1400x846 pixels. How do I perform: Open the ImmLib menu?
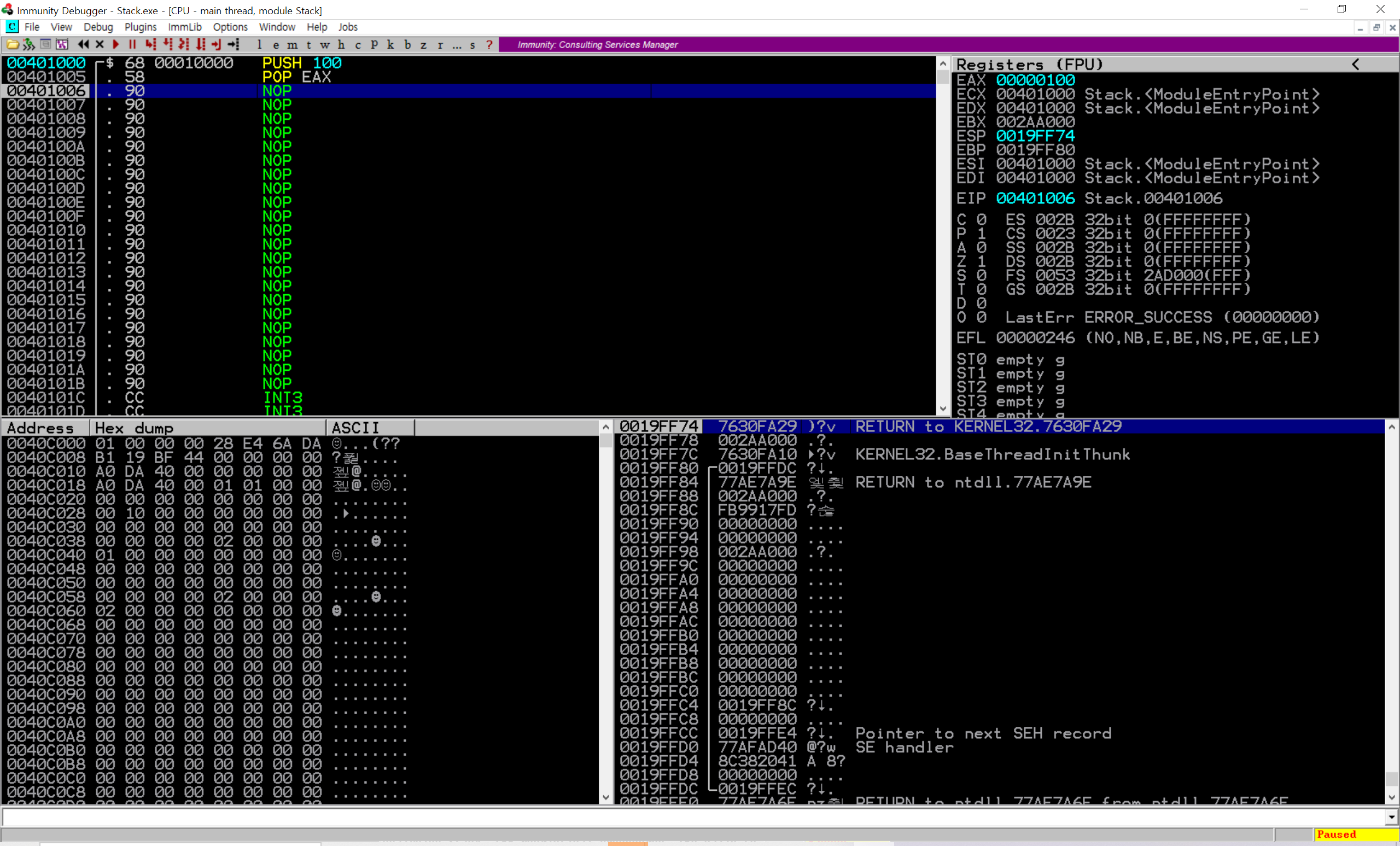(185, 27)
